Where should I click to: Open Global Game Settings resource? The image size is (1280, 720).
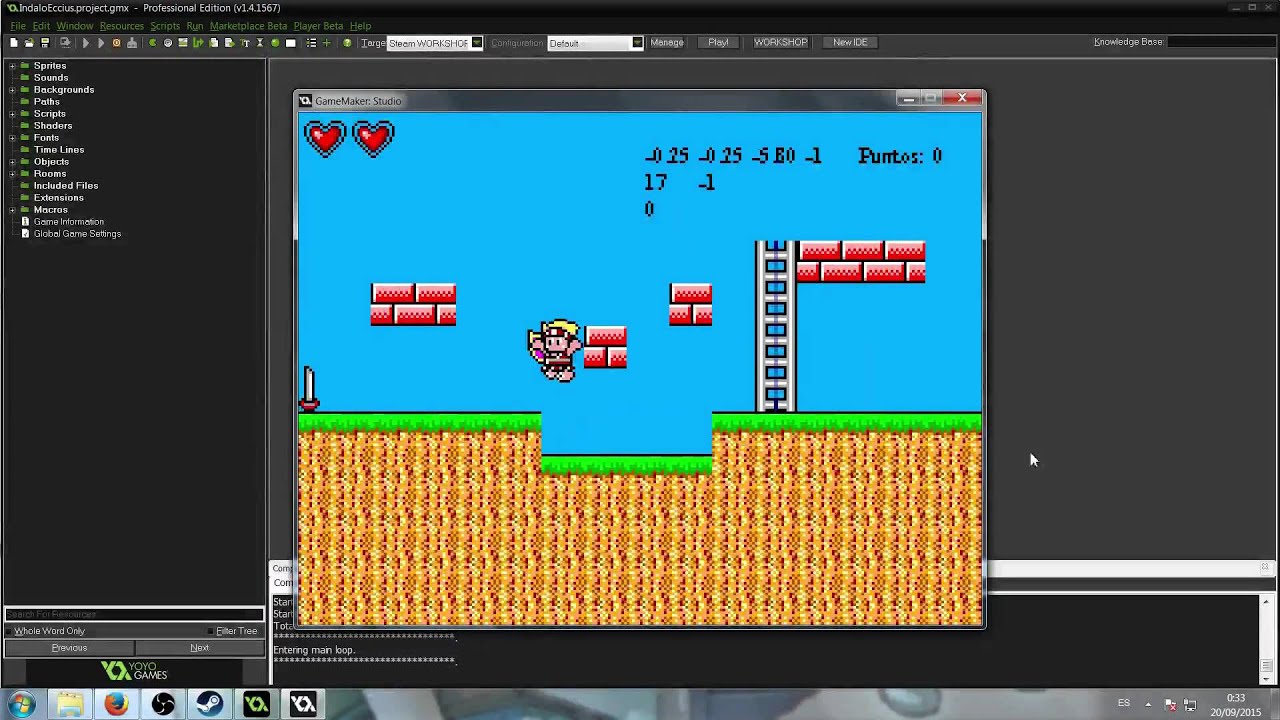click(x=77, y=234)
